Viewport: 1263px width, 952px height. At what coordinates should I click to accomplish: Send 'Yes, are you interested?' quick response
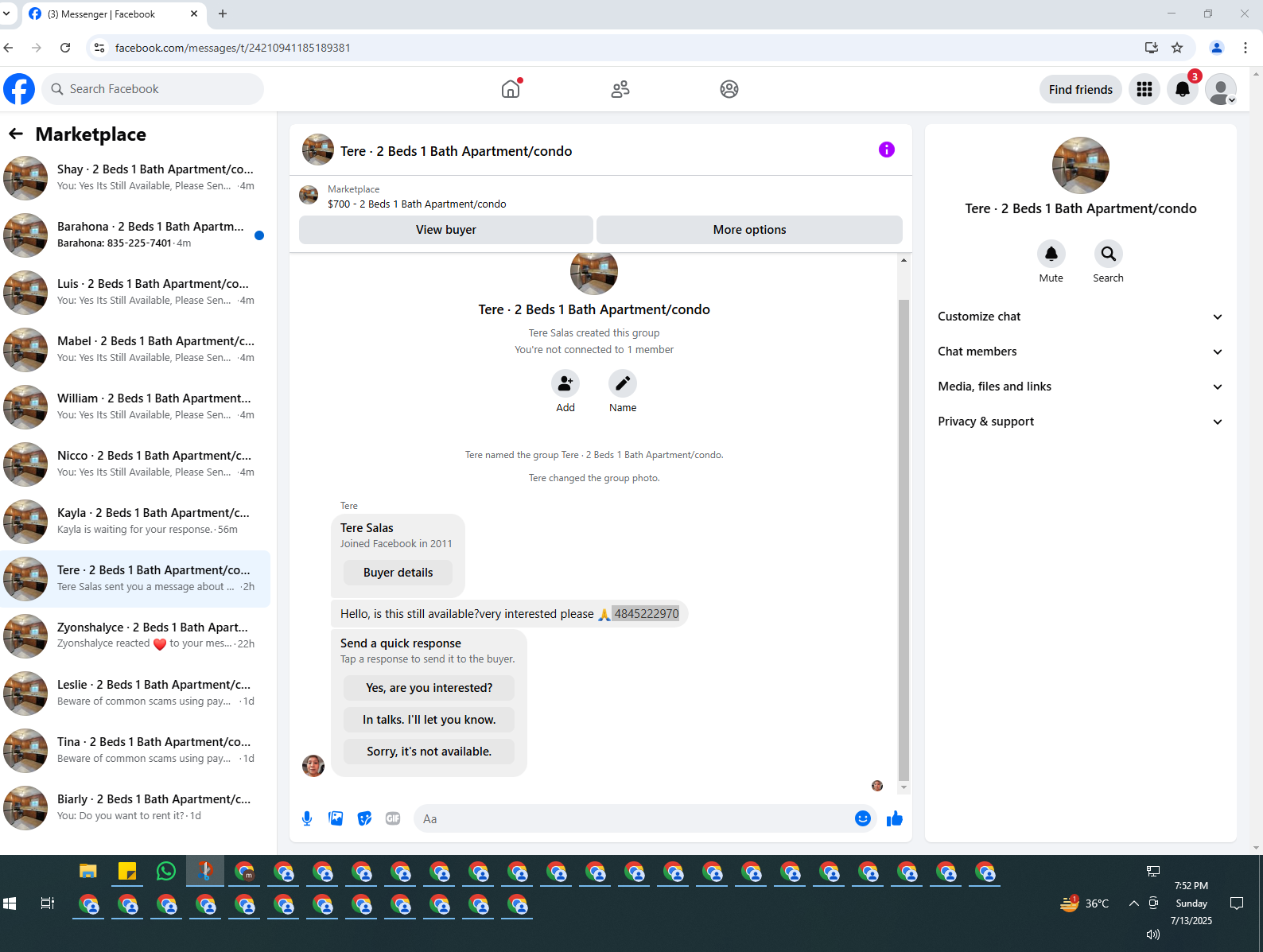(429, 688)
